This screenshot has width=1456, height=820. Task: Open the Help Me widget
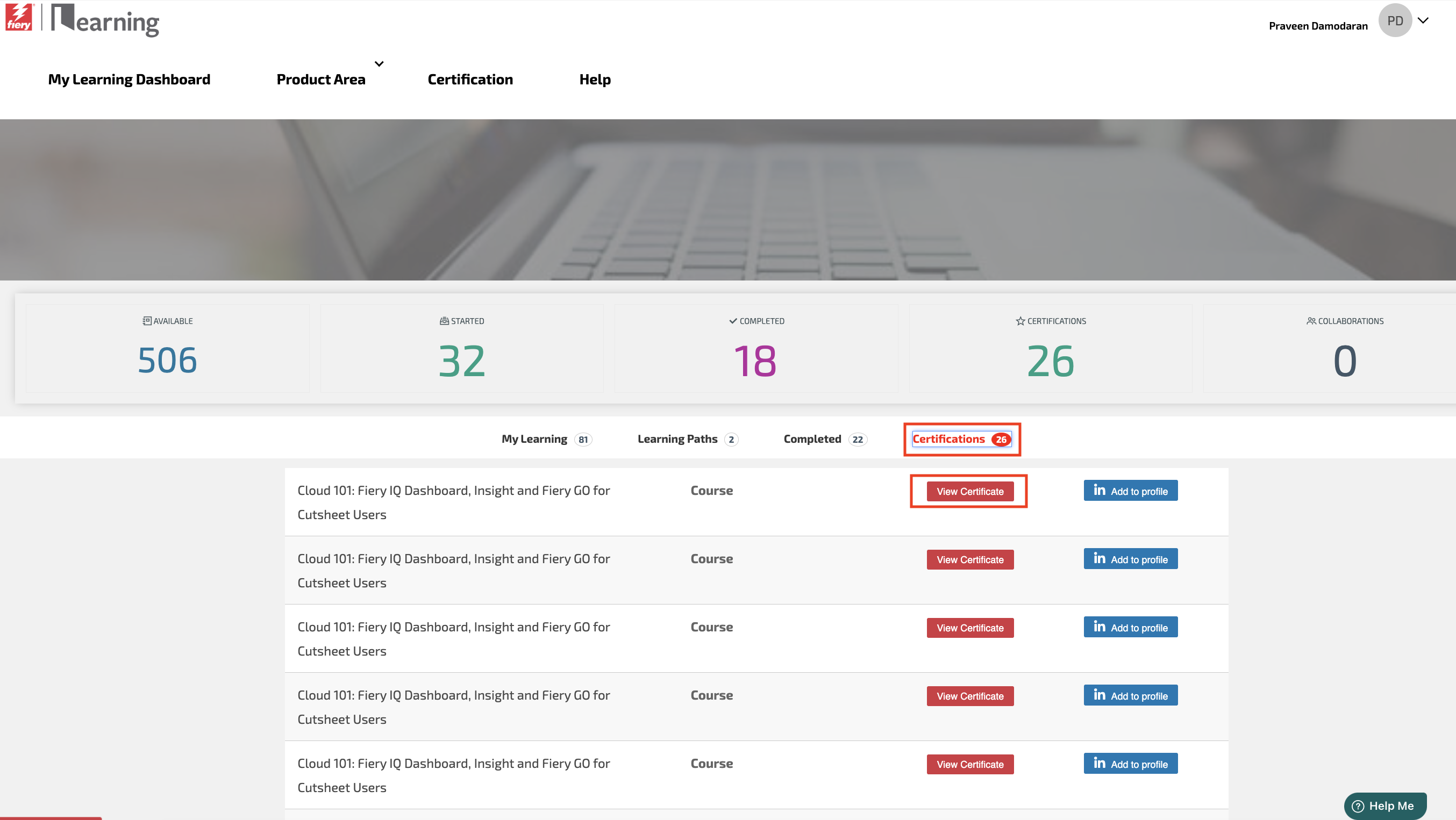pyautogui.click(x=1385, y=805)
